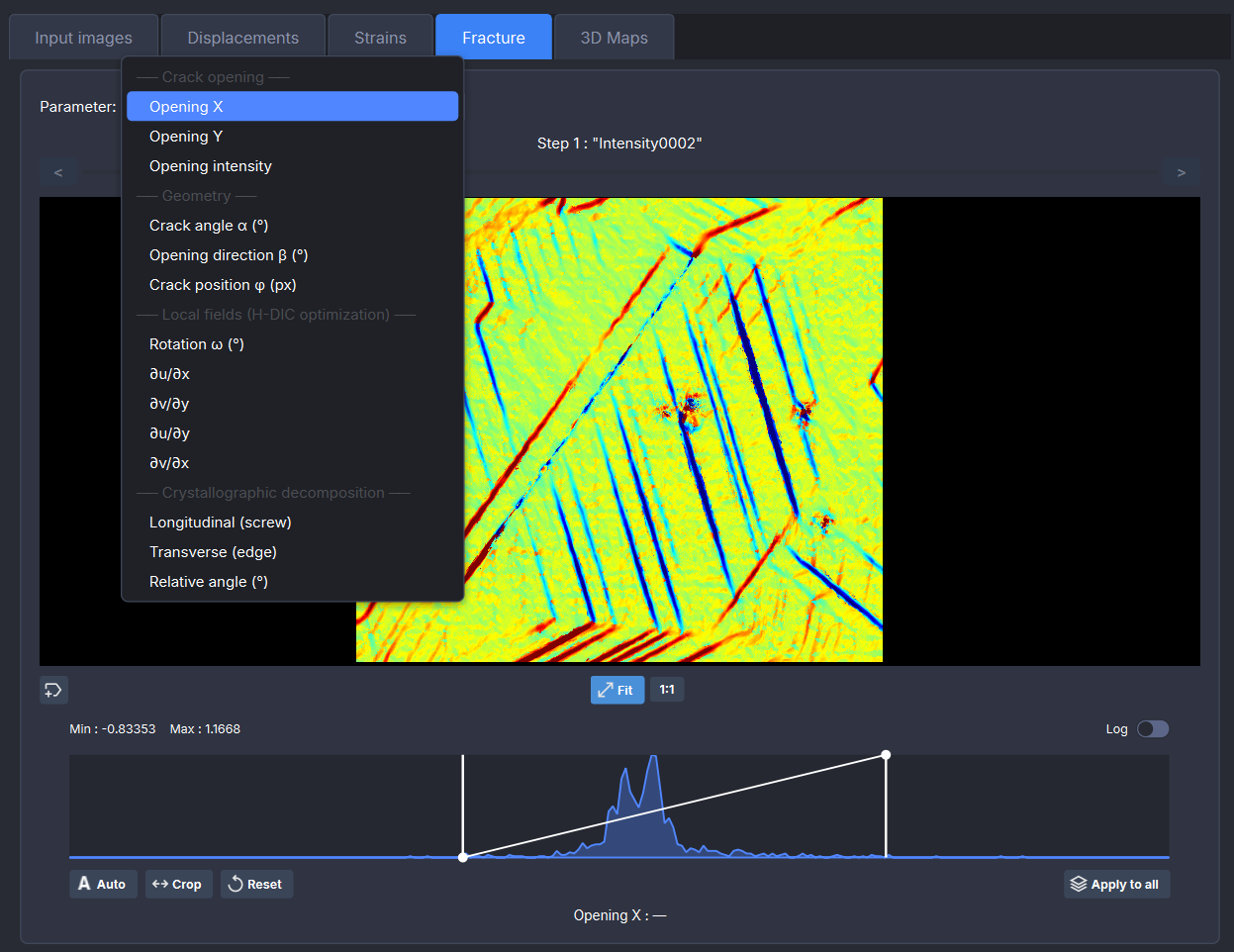Switch to the Strains tab
Image resolution: width=1234 pixels, height=952 pixels.
[x=380, y=37]
